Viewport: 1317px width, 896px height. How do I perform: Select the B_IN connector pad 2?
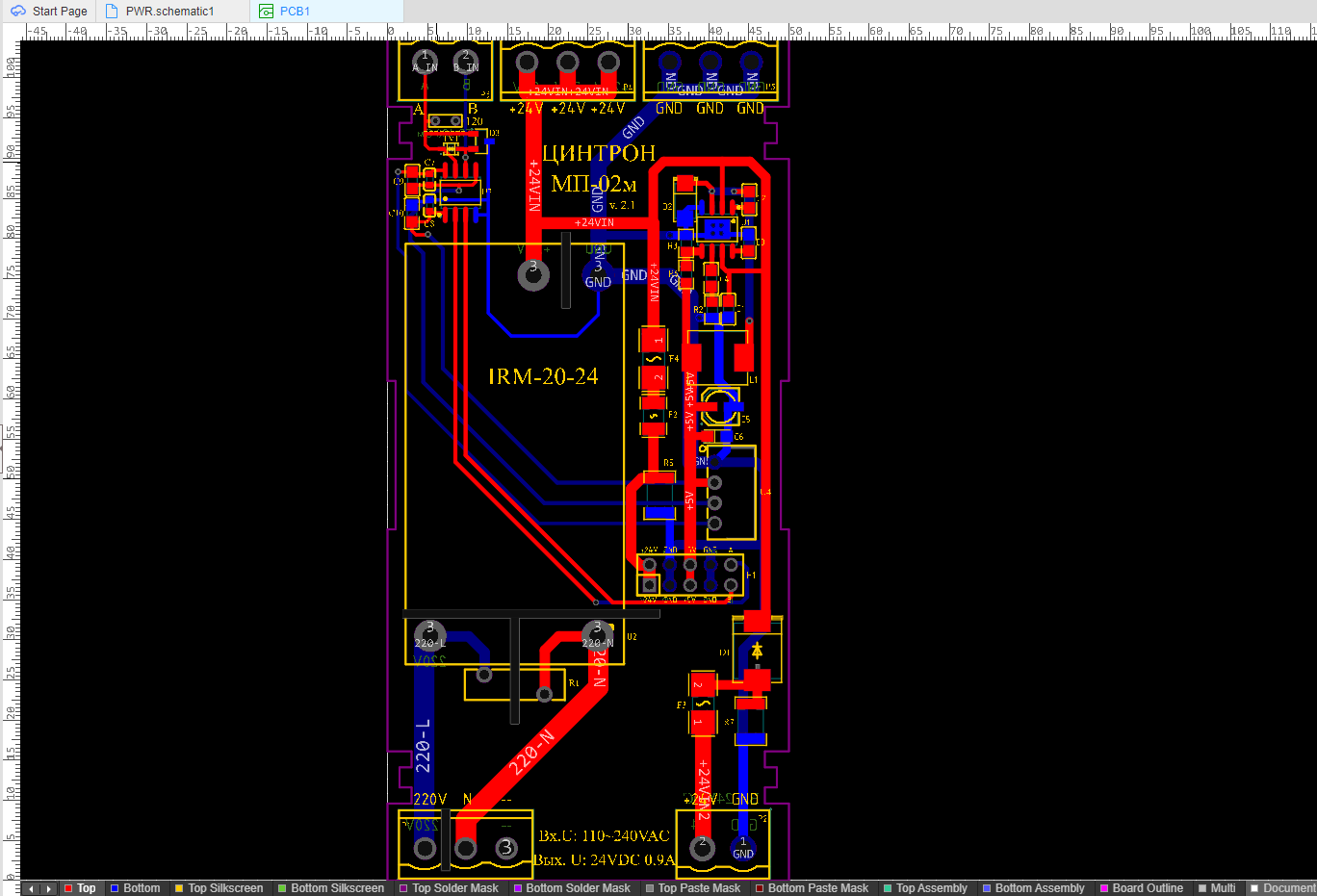tap(466, 62)
